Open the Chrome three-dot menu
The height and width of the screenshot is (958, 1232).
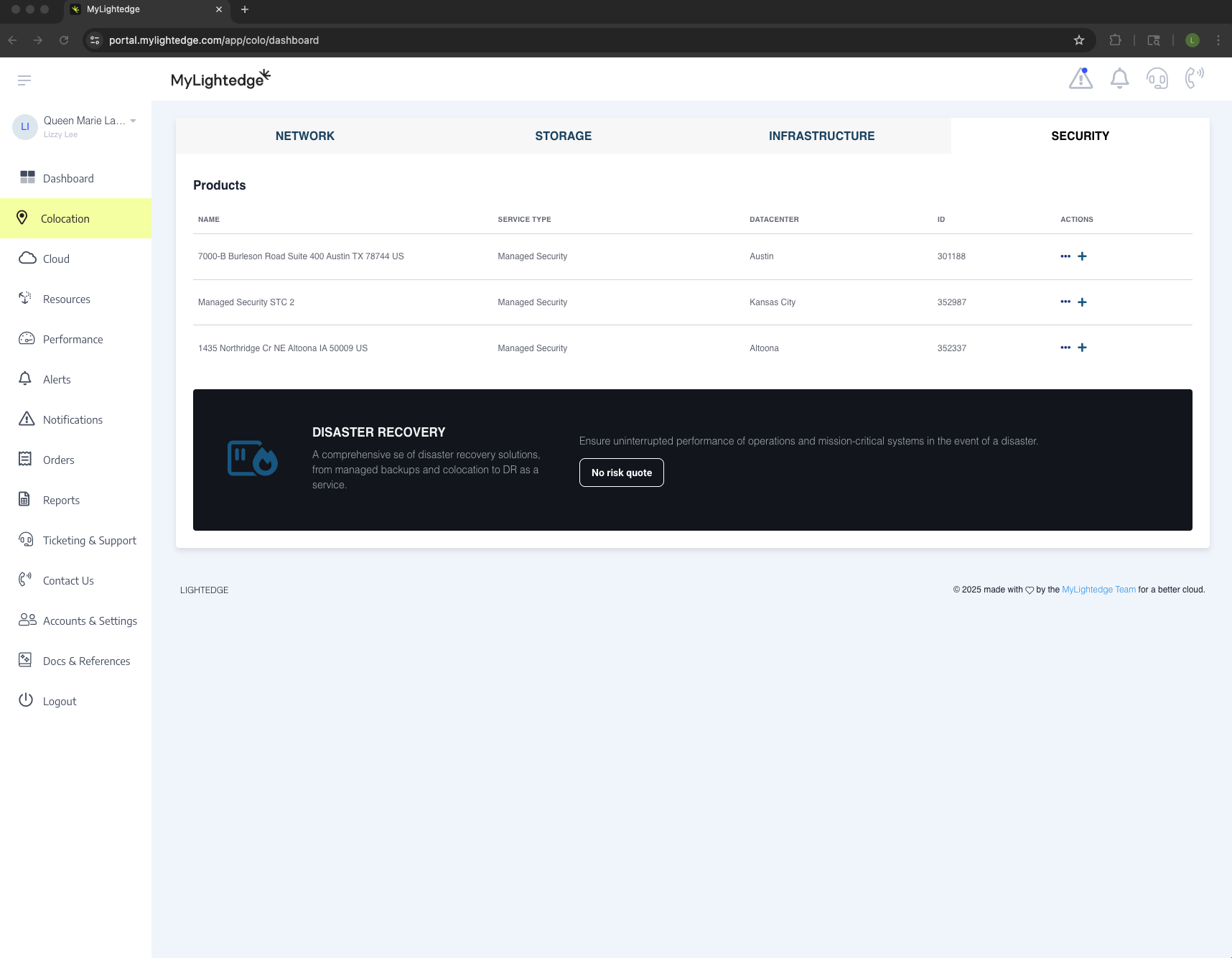tap(1218, 40)
